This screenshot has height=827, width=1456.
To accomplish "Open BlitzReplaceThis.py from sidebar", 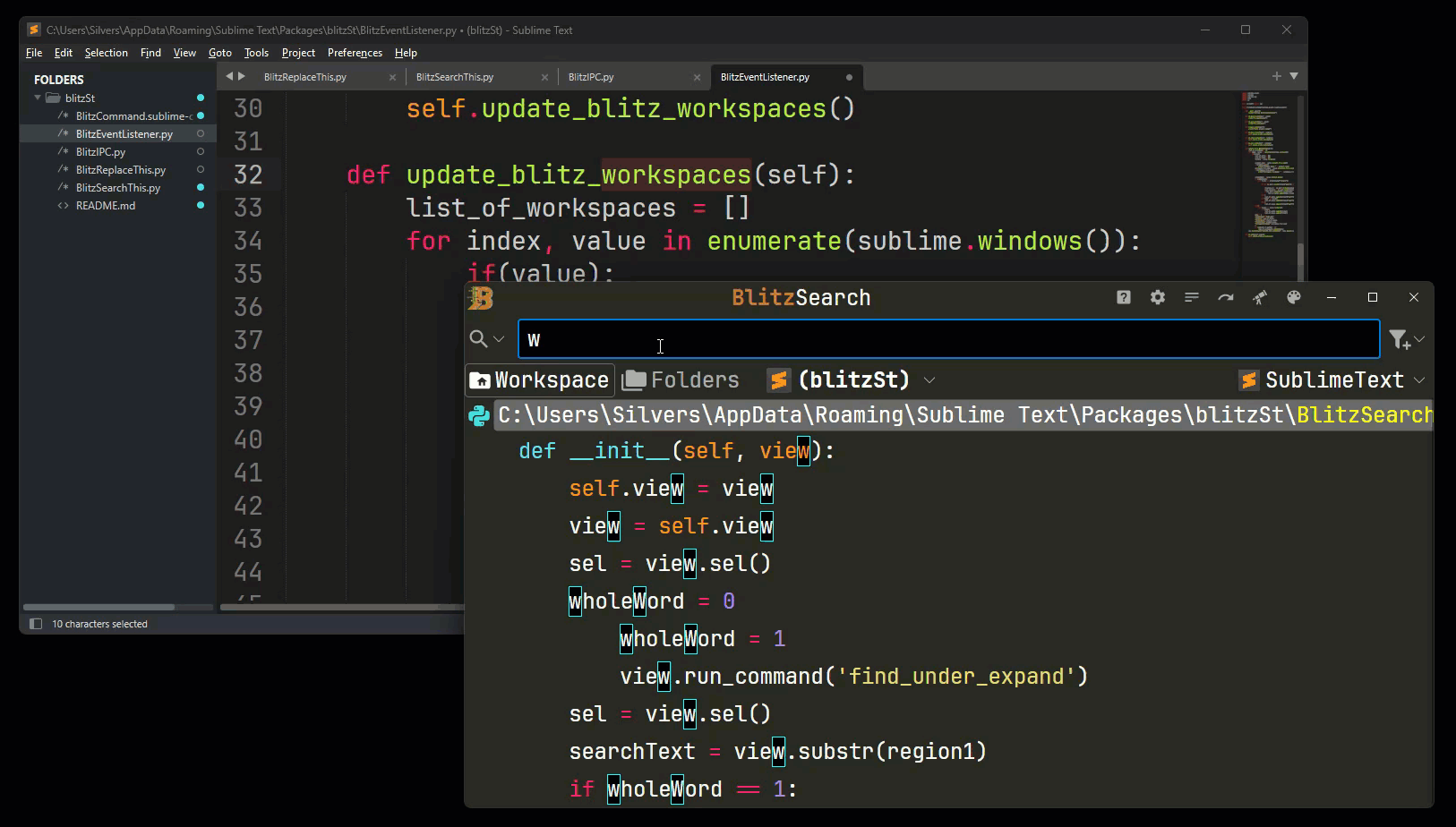I will tap(121, 169).
